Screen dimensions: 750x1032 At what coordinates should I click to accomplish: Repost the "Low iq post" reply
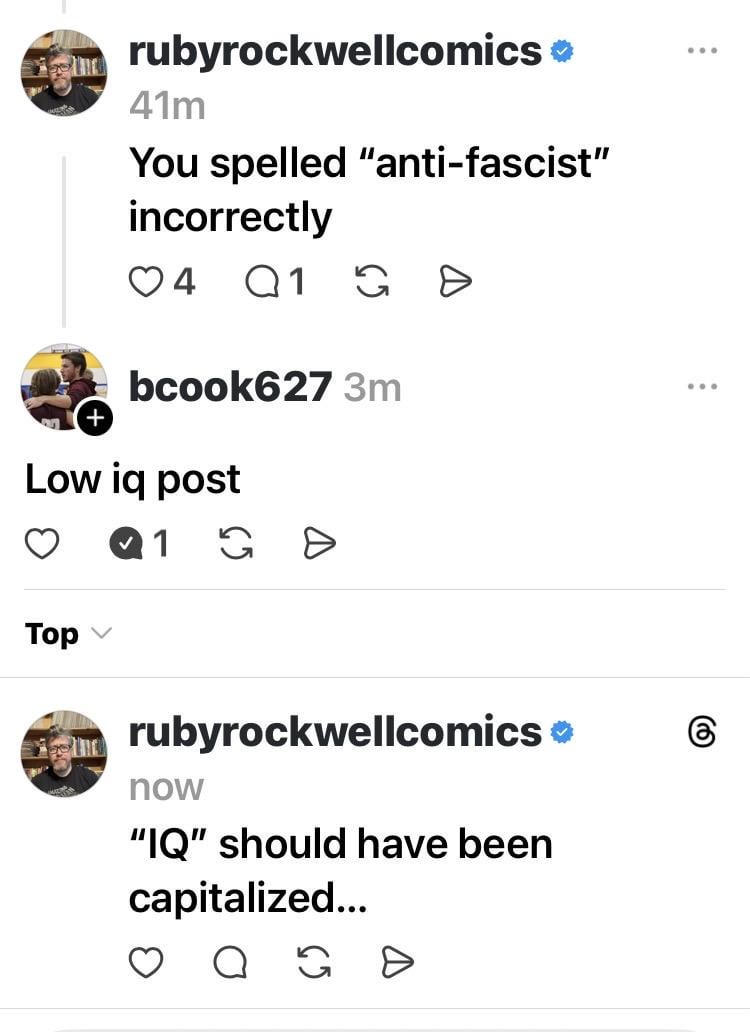pos(236,544)
